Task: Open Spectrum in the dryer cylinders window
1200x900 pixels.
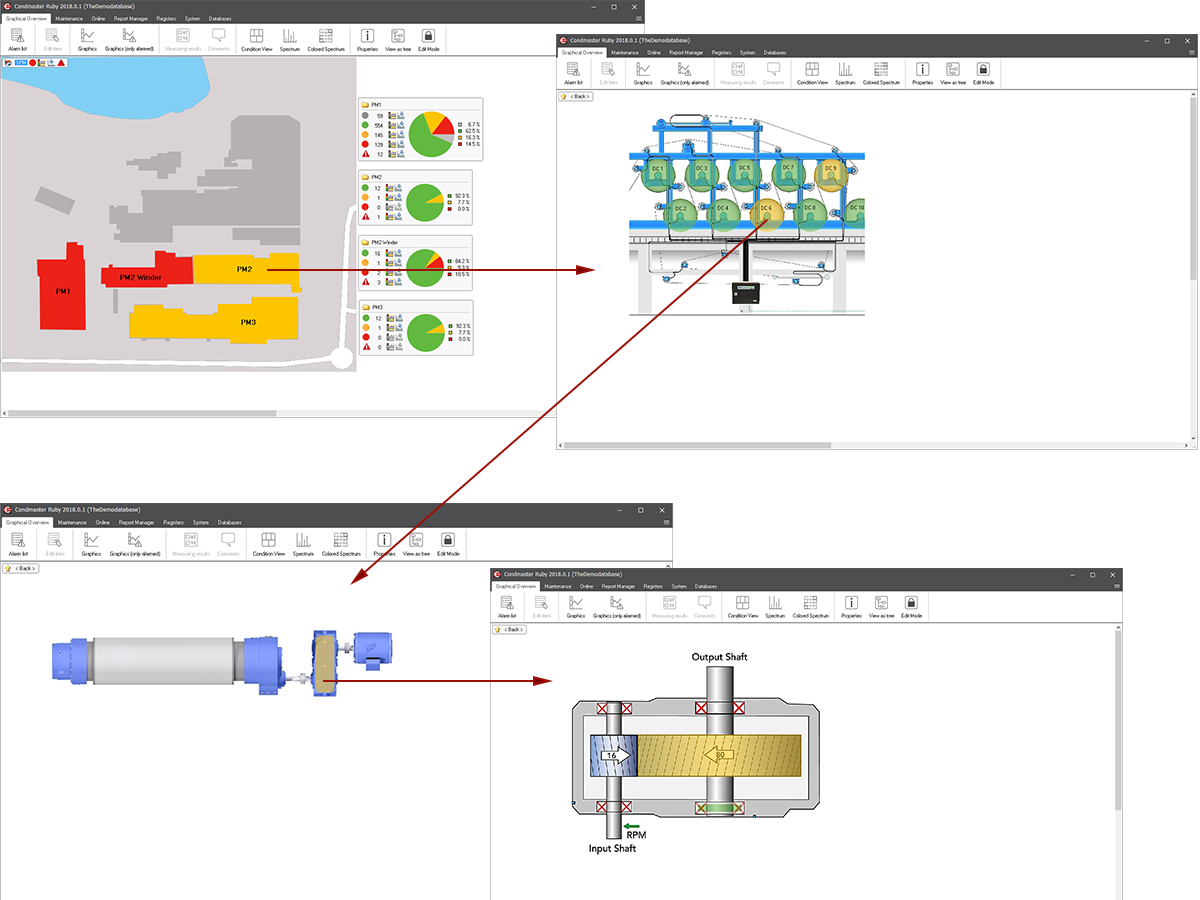Action: 845,74
